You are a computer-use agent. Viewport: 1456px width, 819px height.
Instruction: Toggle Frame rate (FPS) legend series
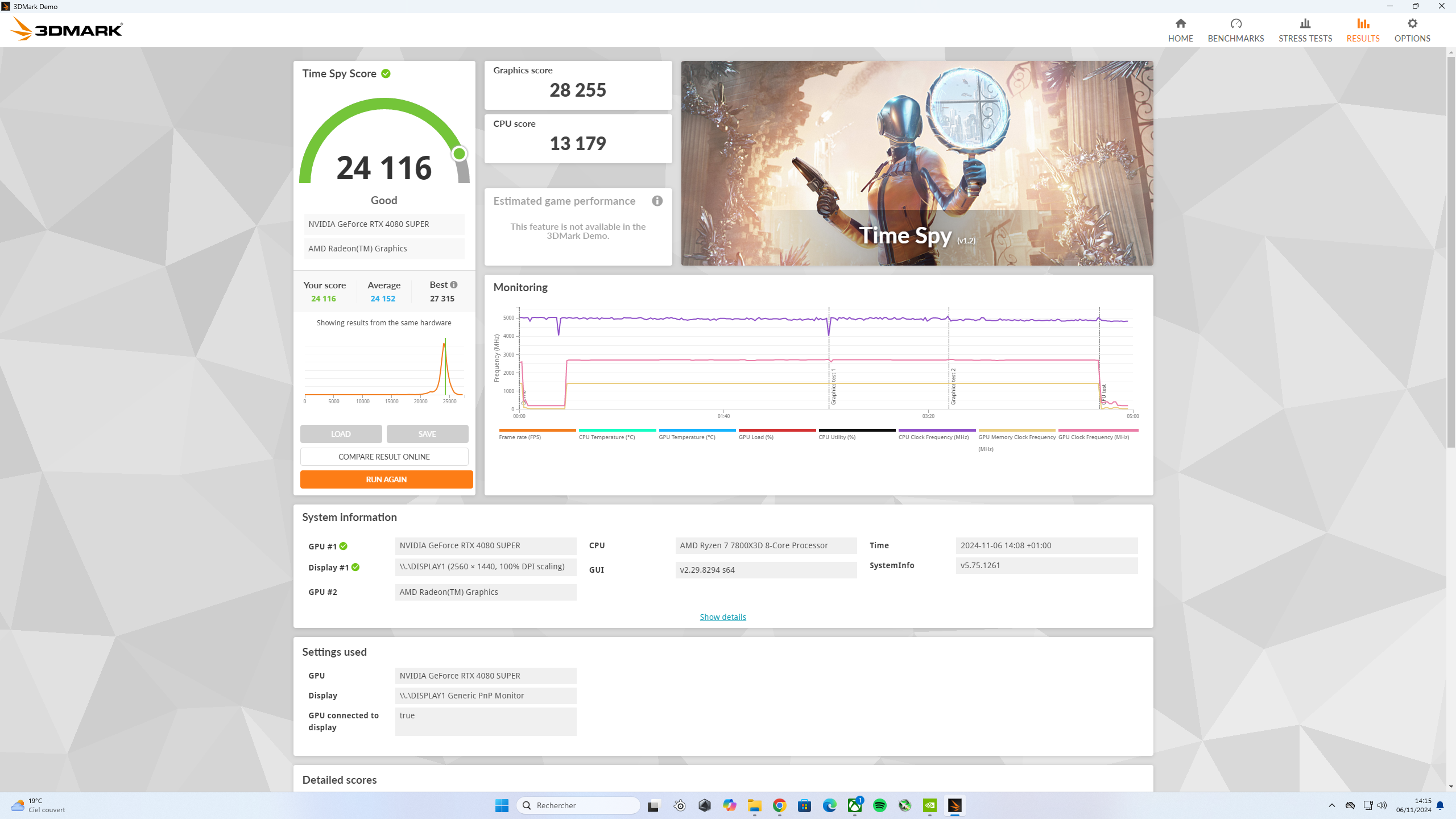[x=519, y=437]
